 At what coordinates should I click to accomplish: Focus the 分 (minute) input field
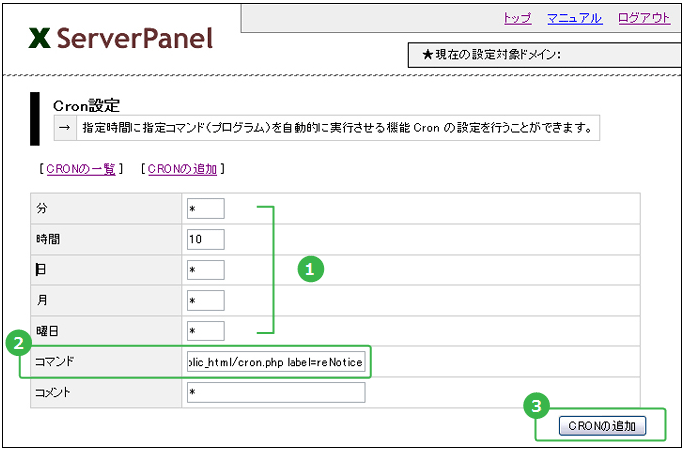click(205, 208)
